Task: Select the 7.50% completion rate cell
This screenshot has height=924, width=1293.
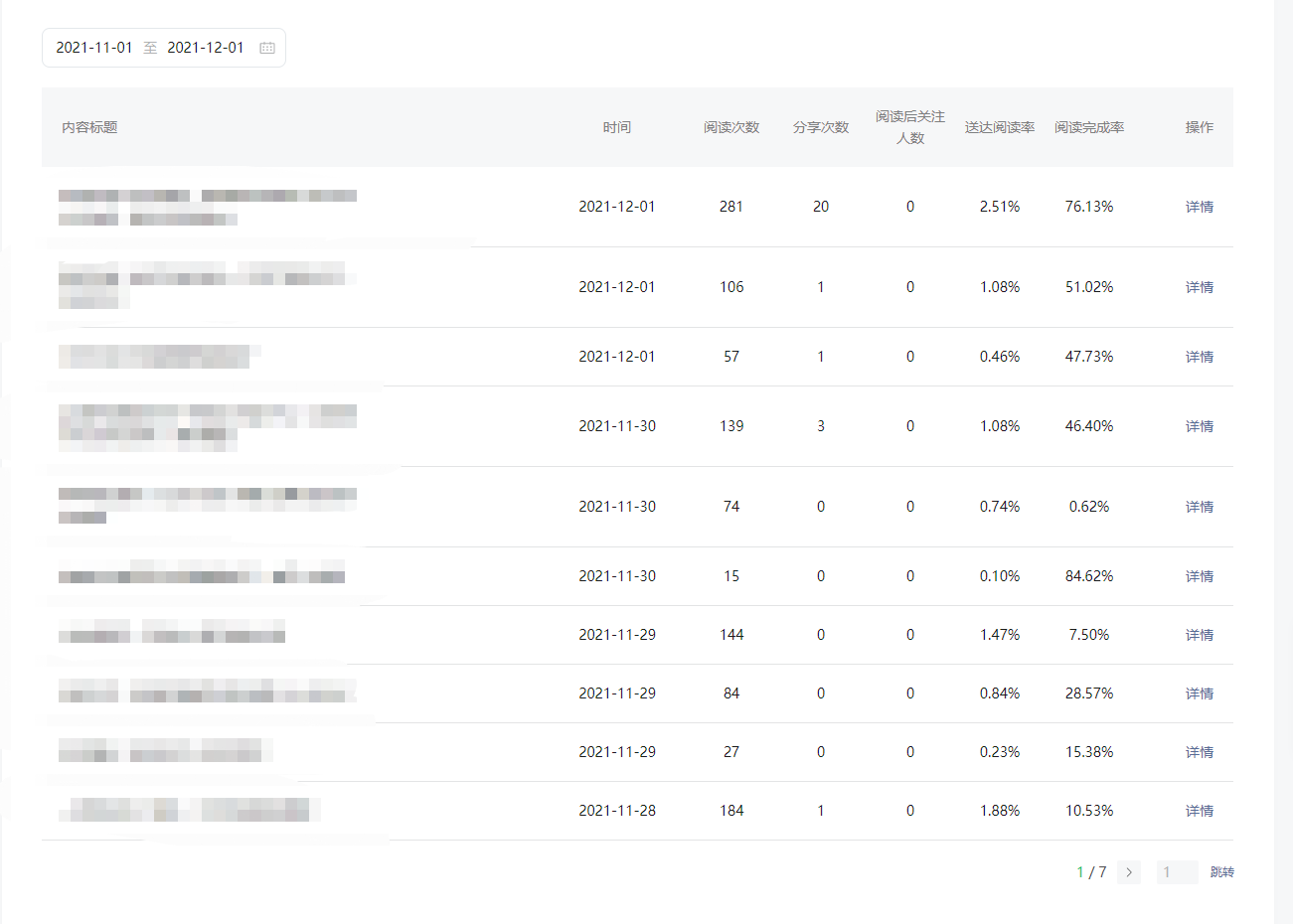Action: (x=1089, y=635)
